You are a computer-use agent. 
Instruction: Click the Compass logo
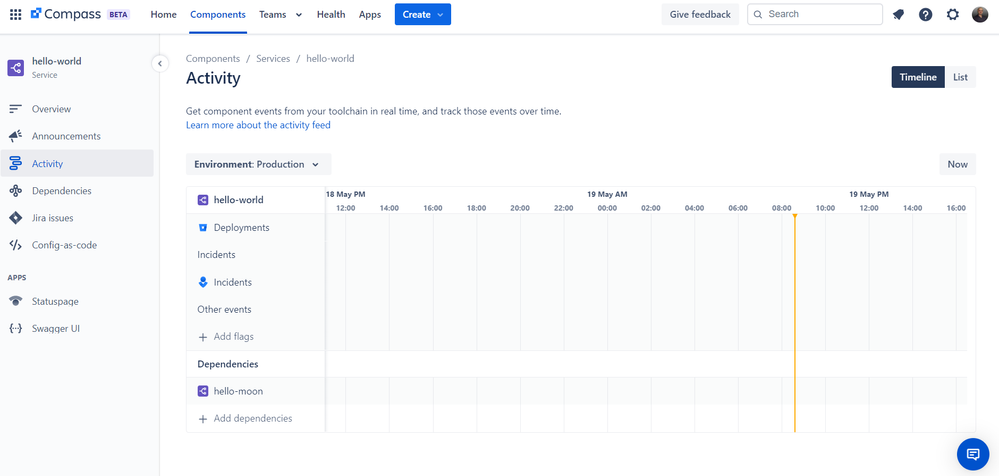66,14
